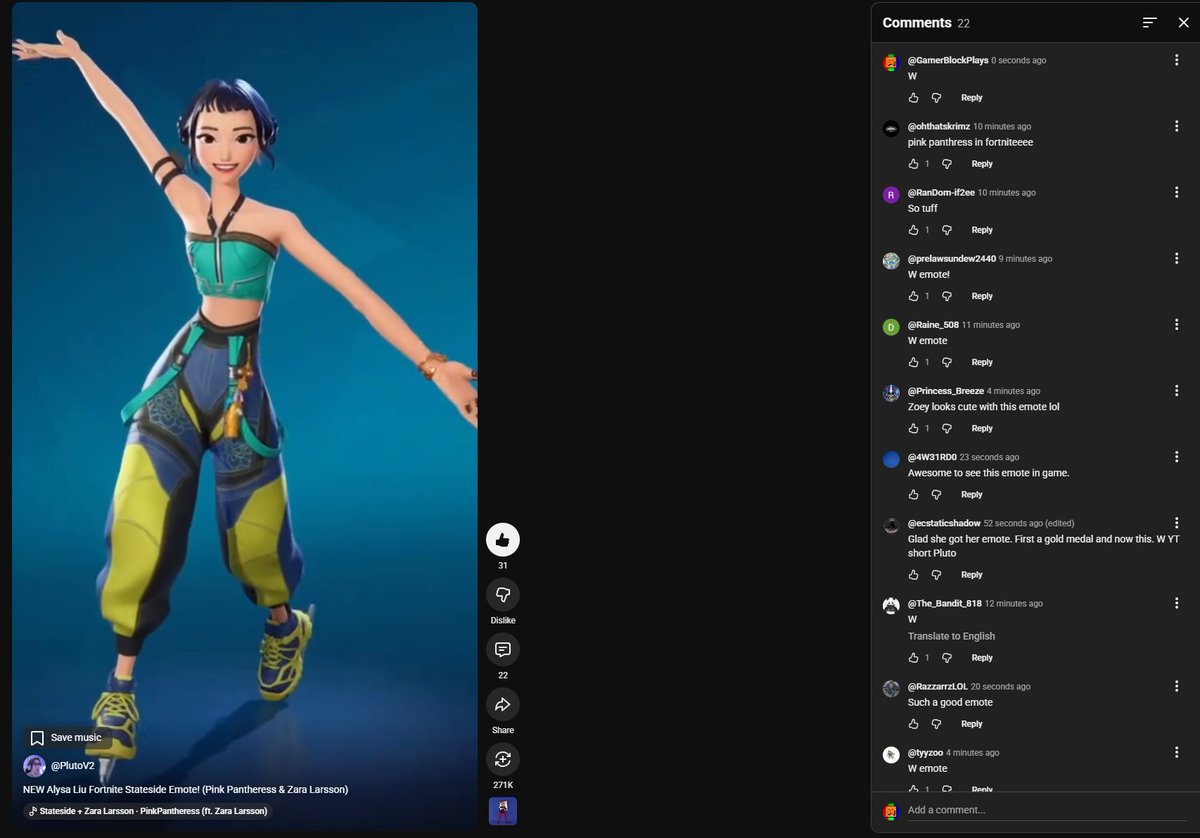Open @tyyzoo profile avatar

(891, 755)
